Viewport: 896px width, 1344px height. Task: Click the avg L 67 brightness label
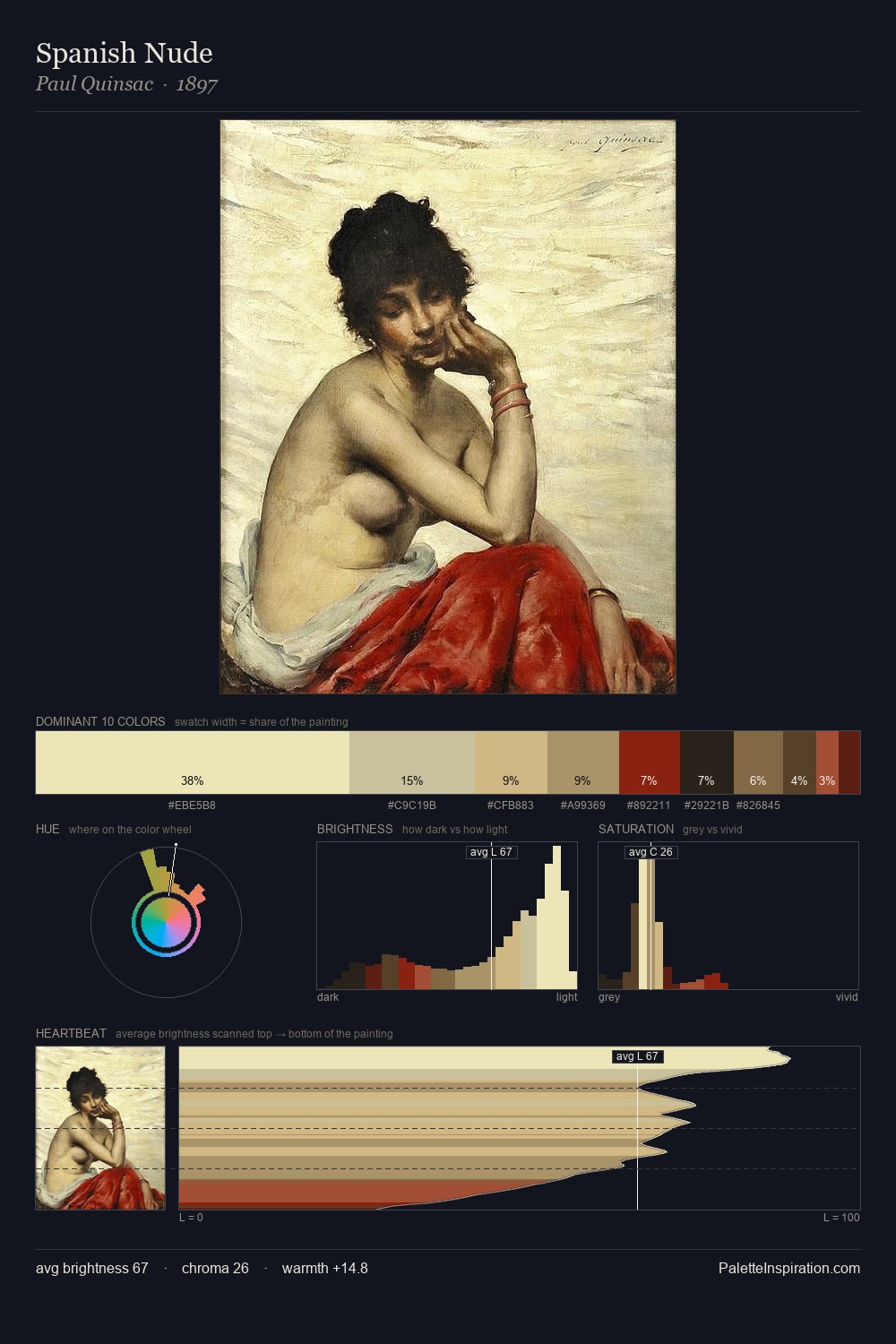491,852
